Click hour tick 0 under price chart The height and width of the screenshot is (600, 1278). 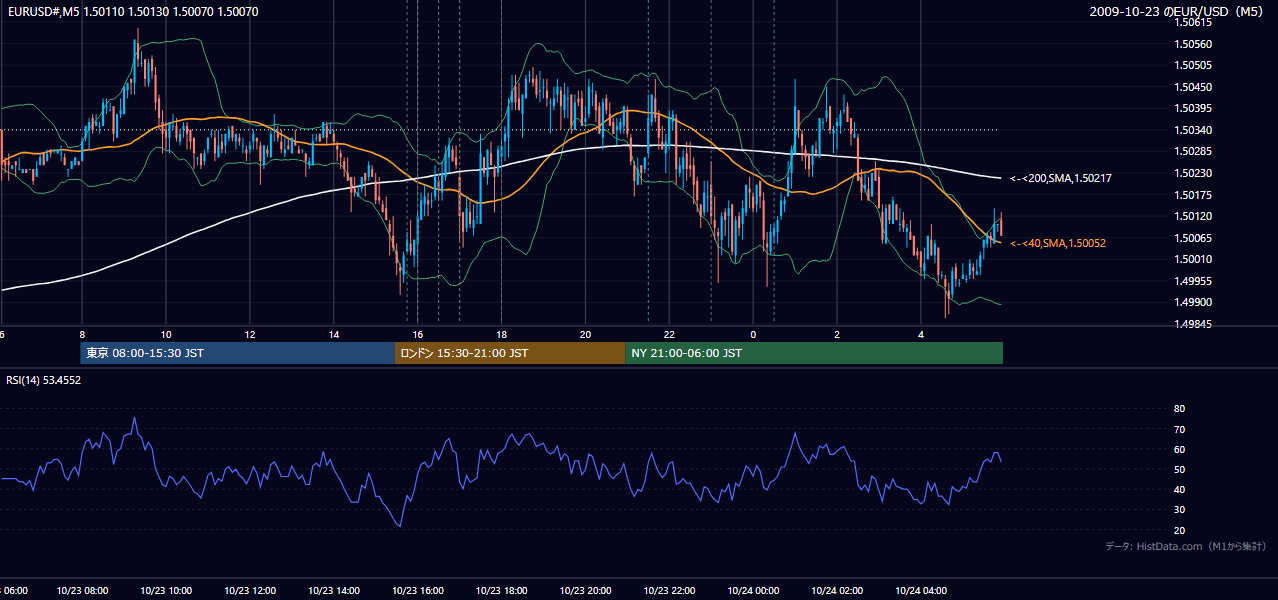point(753,334)
